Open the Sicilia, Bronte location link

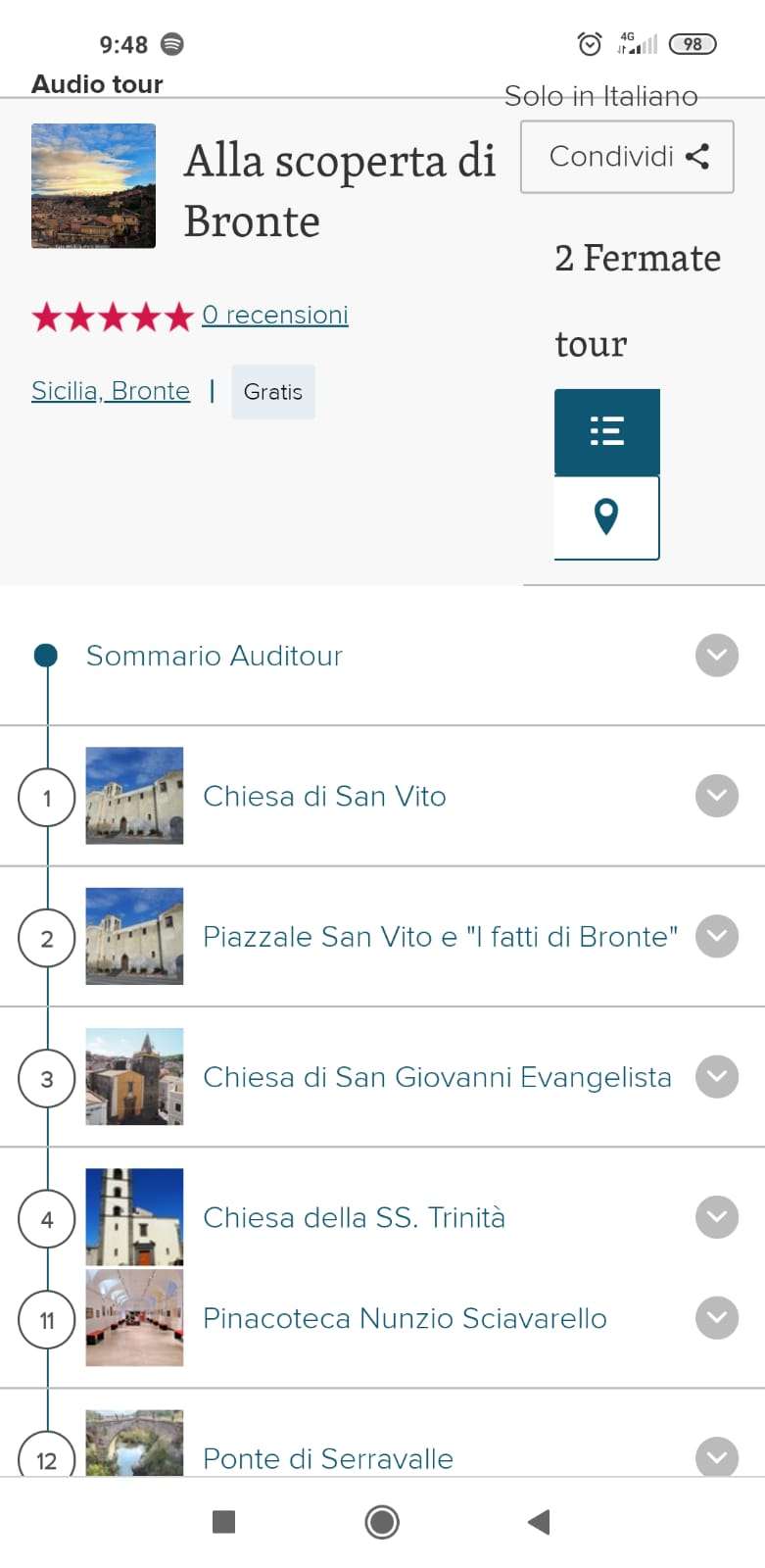(x=111, y=391)
